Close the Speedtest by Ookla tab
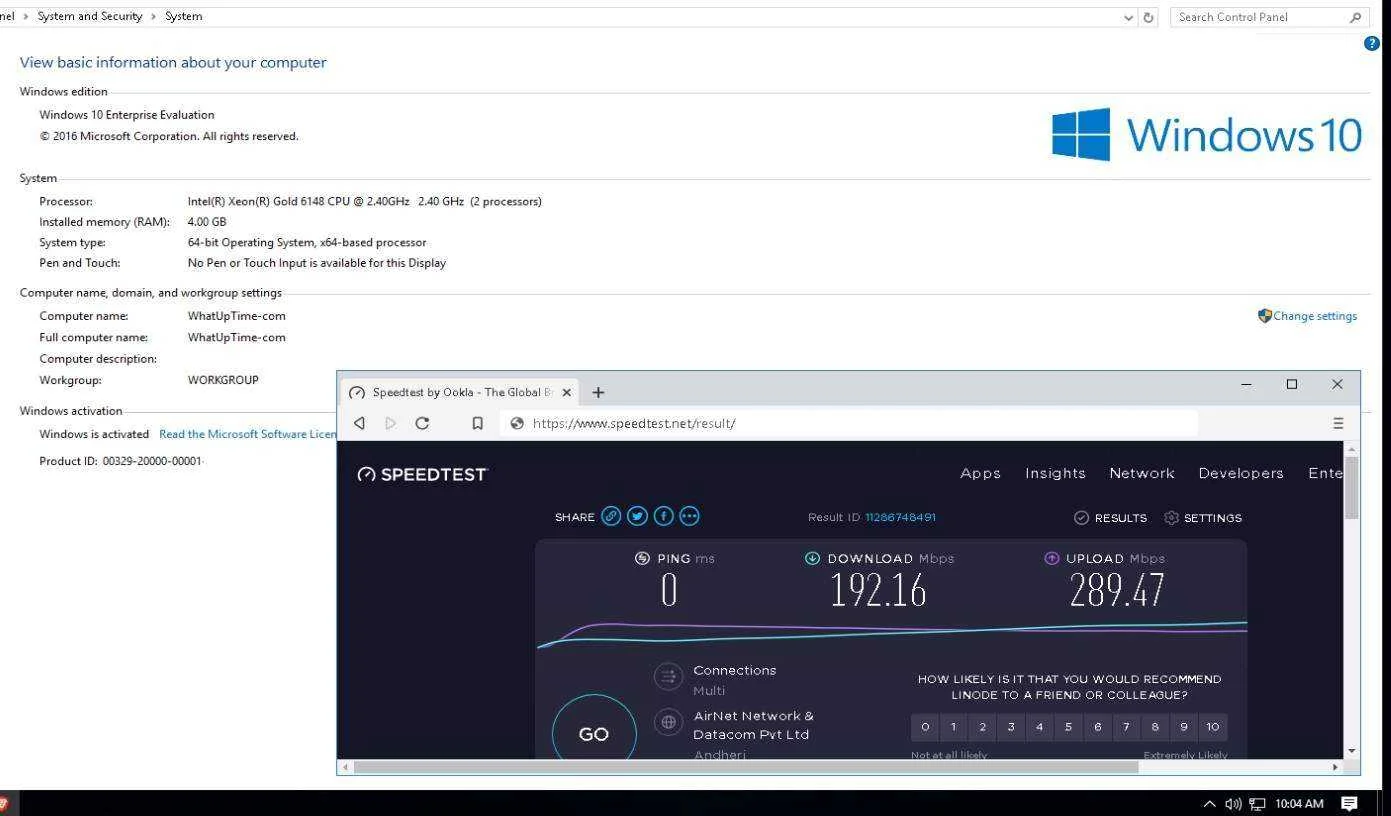This screenshot has height=816, width=1391. [x=567, y=392]
